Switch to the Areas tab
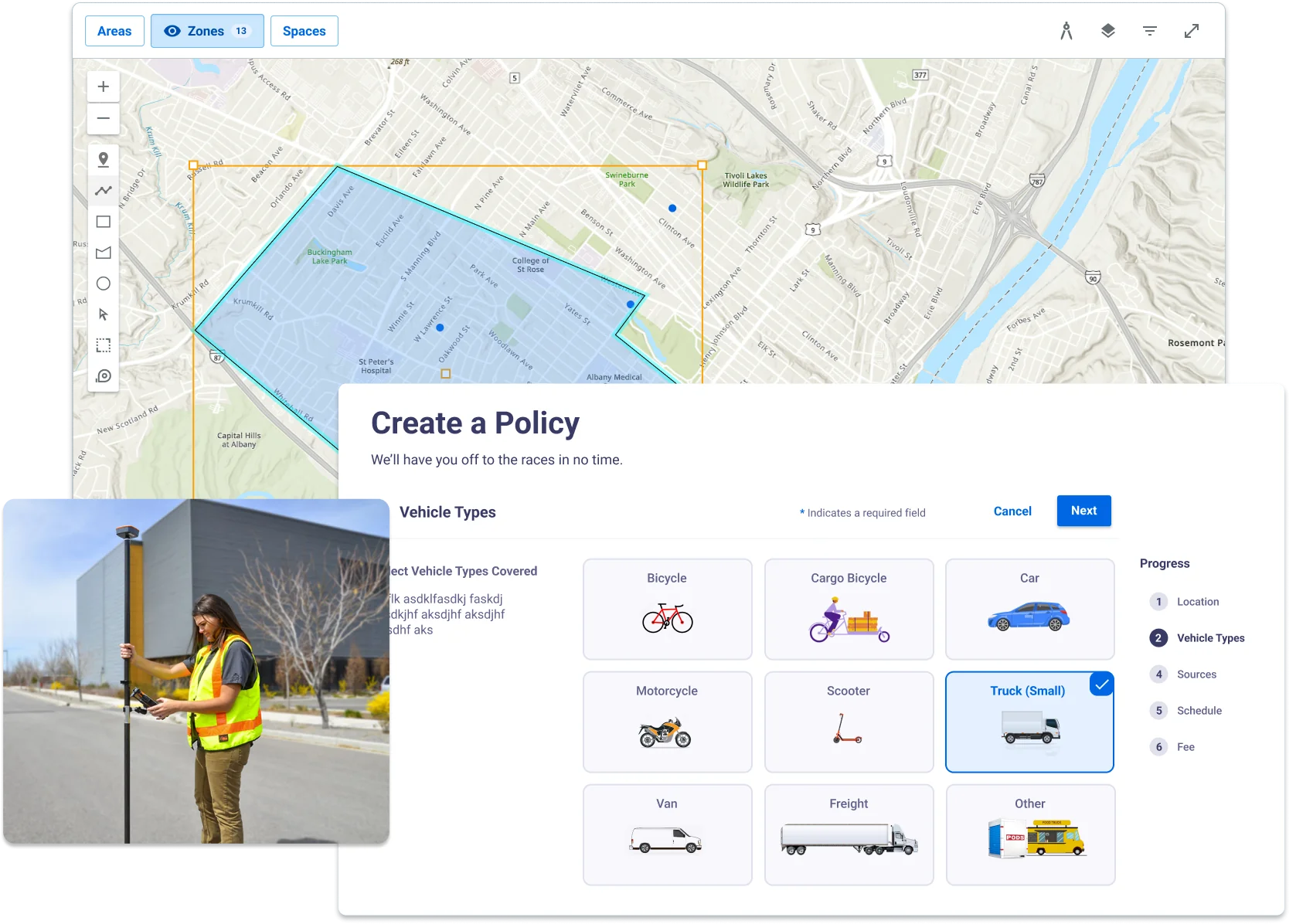Image resolution: width=1313 pixels, height=924 pixels. 114,31
